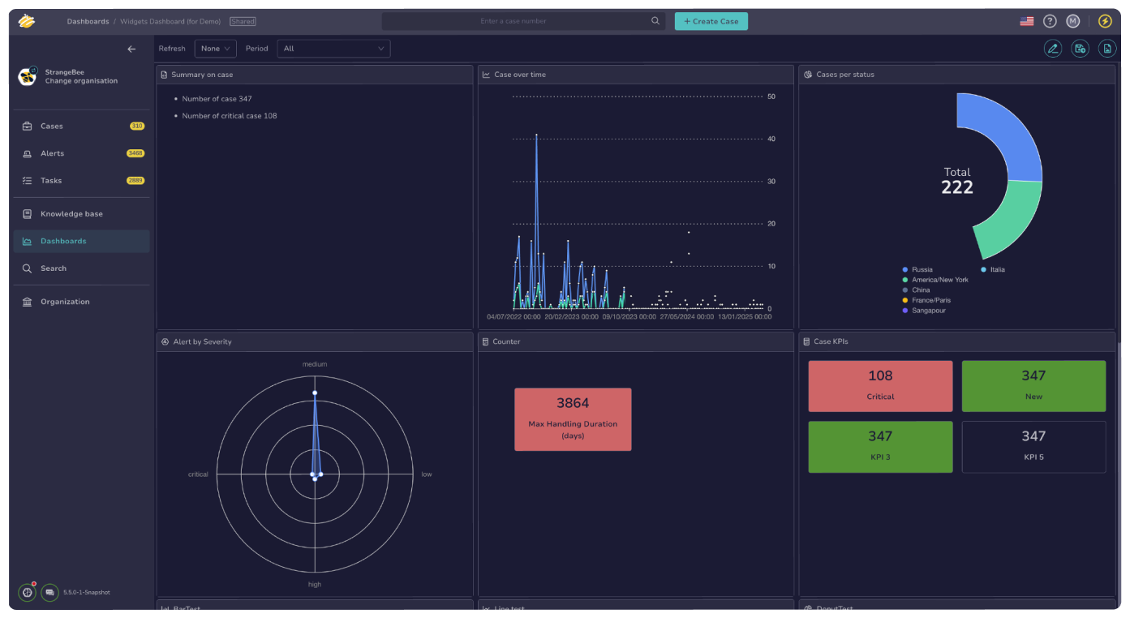Open Knowledge base in the sidebar
1130x618 pixels.
(81, 214)
